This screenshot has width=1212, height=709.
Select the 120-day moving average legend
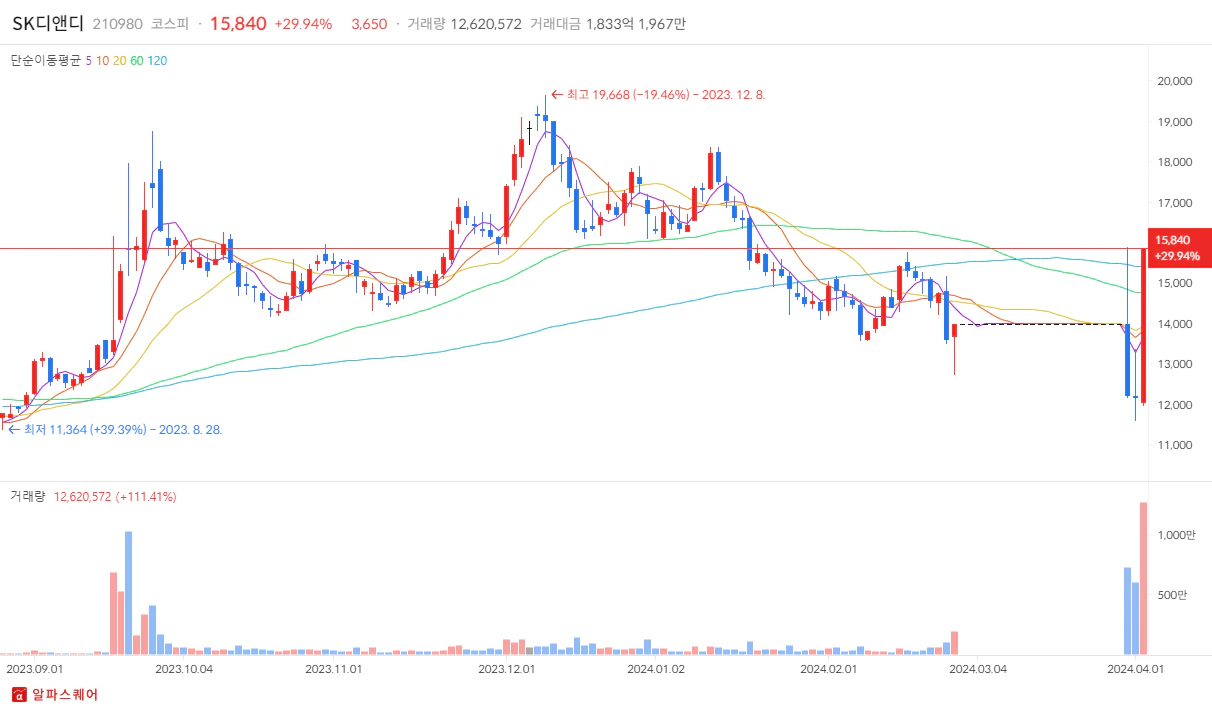pos(157,61)
